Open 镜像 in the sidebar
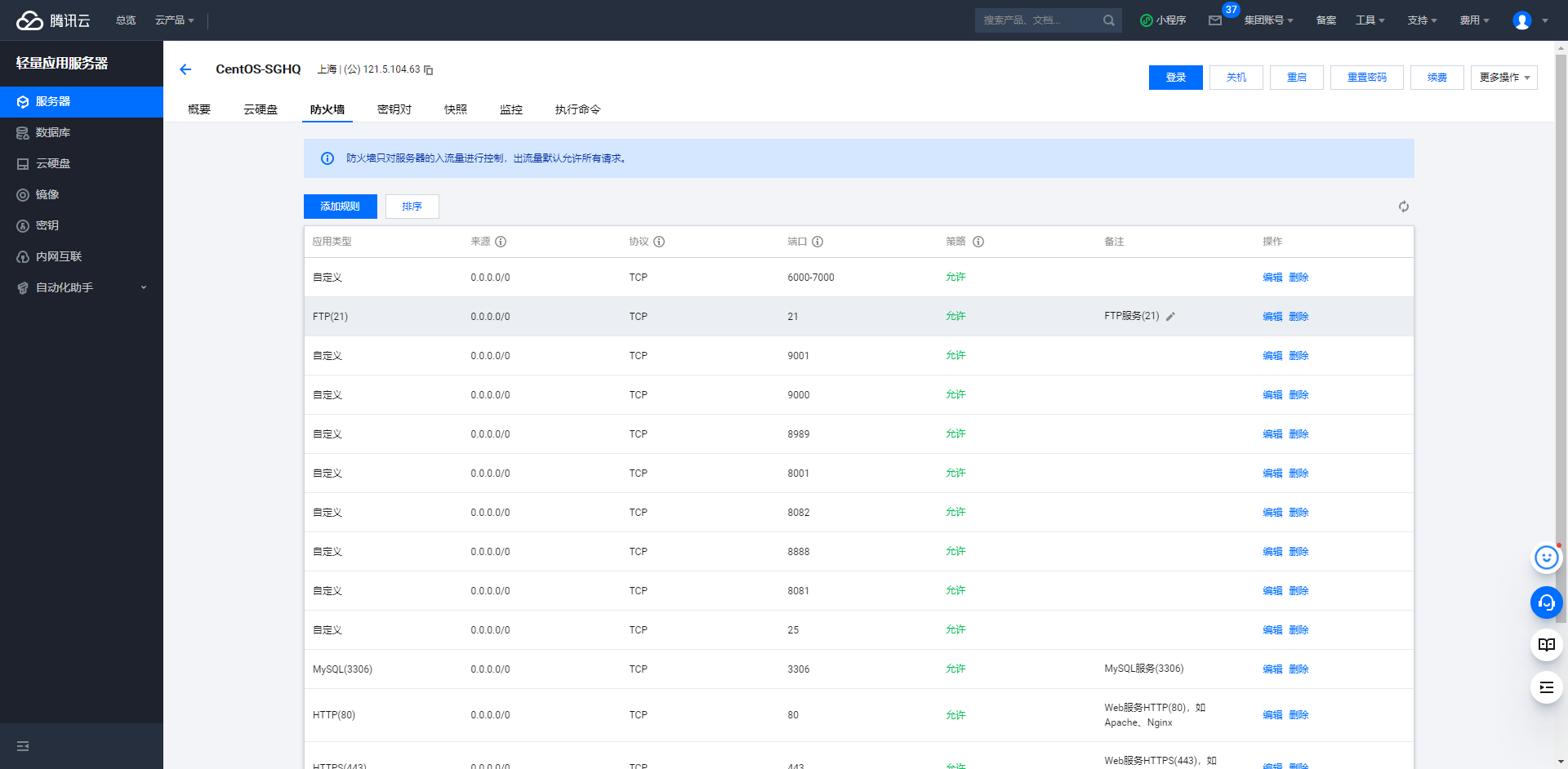This screenshot has height=769, width=1568. pos(82,195)
